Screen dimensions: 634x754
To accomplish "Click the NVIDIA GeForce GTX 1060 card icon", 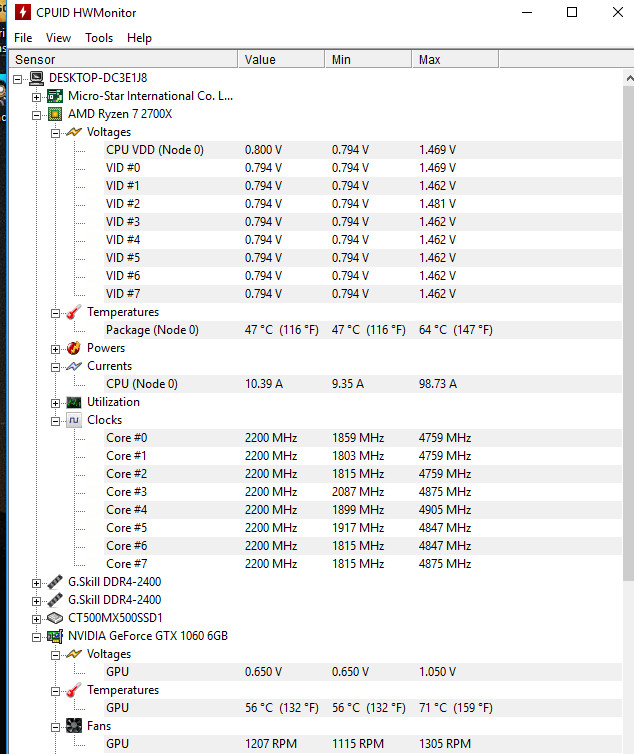I will (x=55, y=636).
